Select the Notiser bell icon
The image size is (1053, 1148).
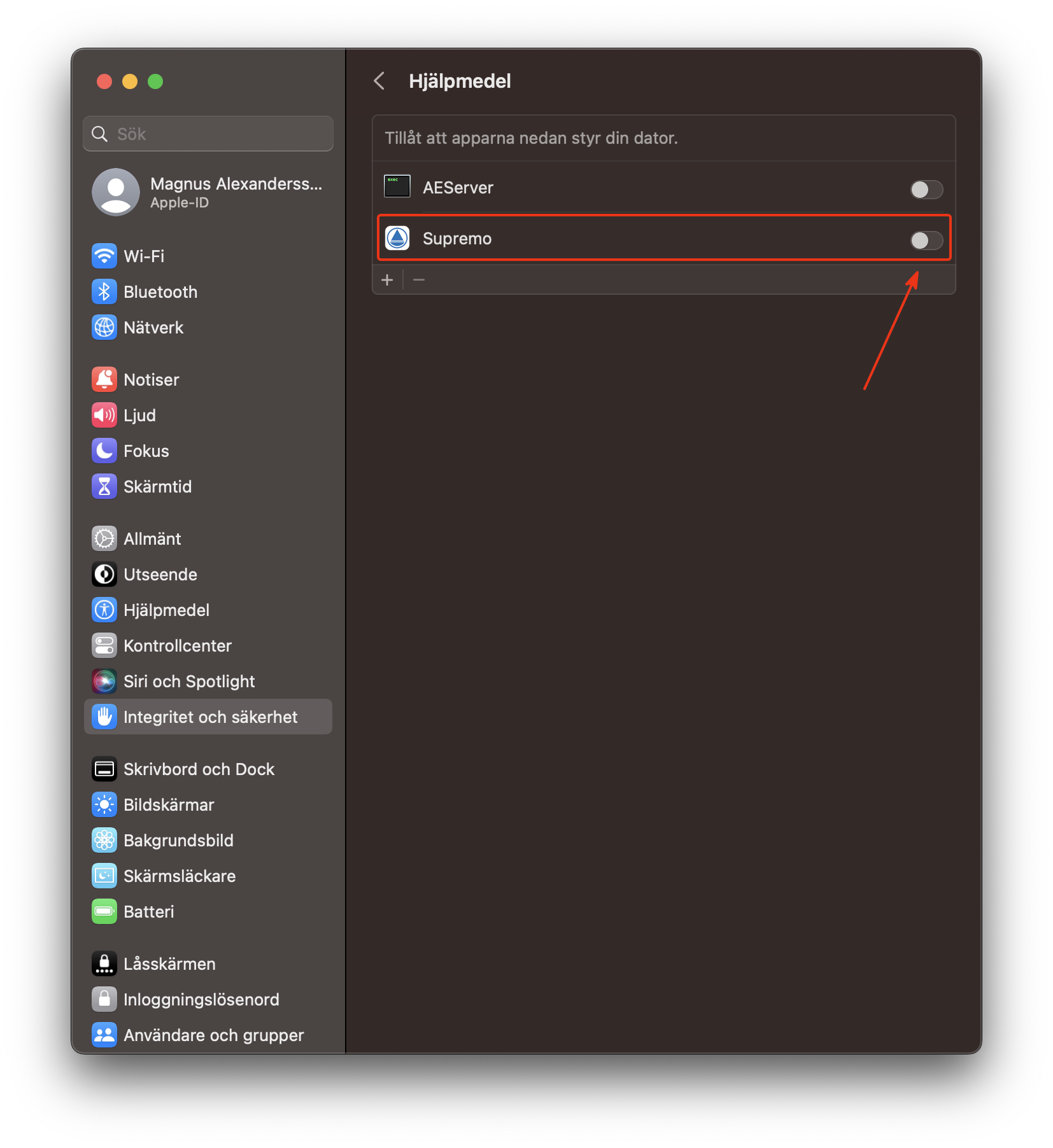(x=104, y=380)
